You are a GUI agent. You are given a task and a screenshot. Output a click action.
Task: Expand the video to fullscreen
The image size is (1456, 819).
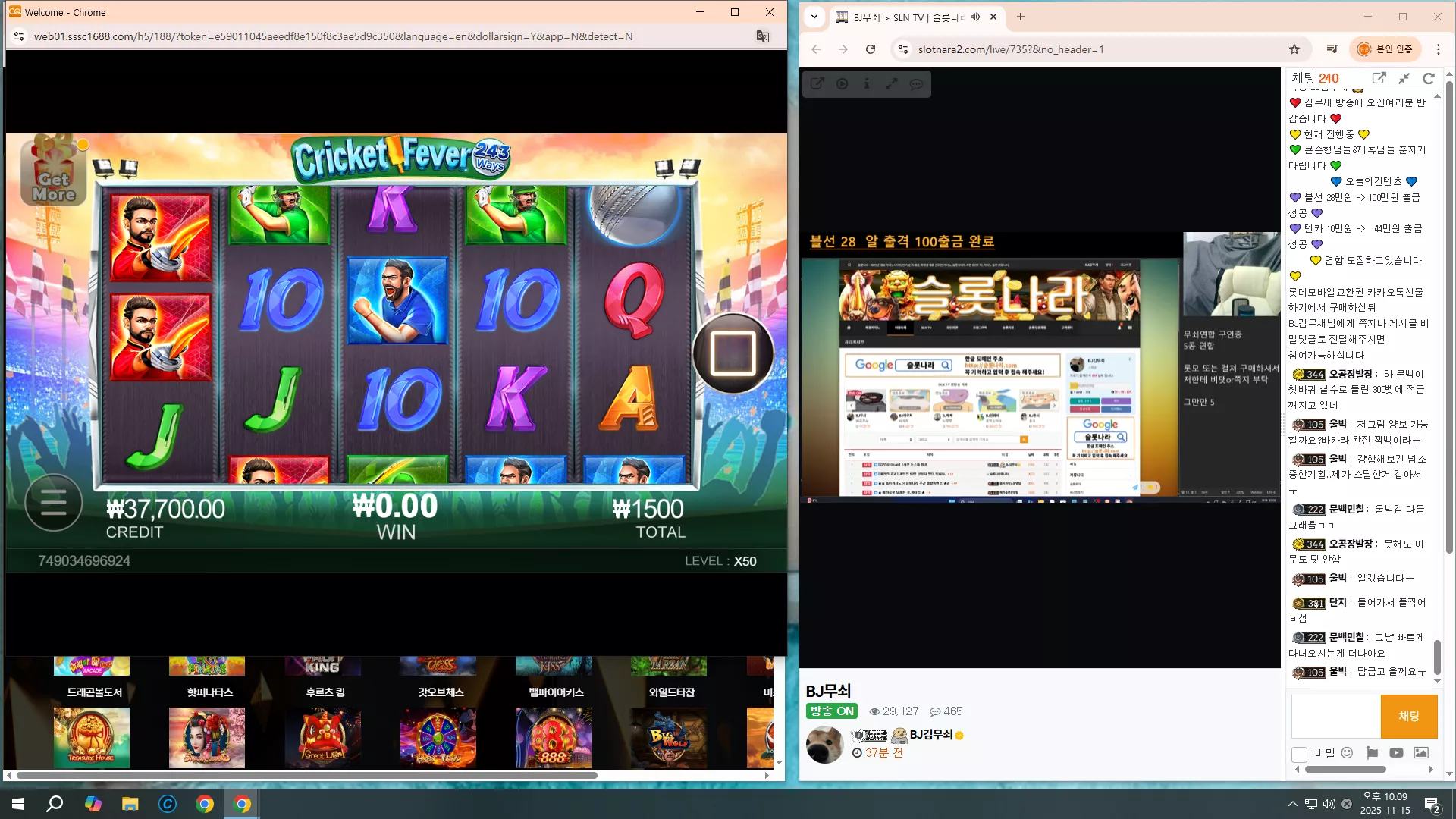tap(892, 84)
